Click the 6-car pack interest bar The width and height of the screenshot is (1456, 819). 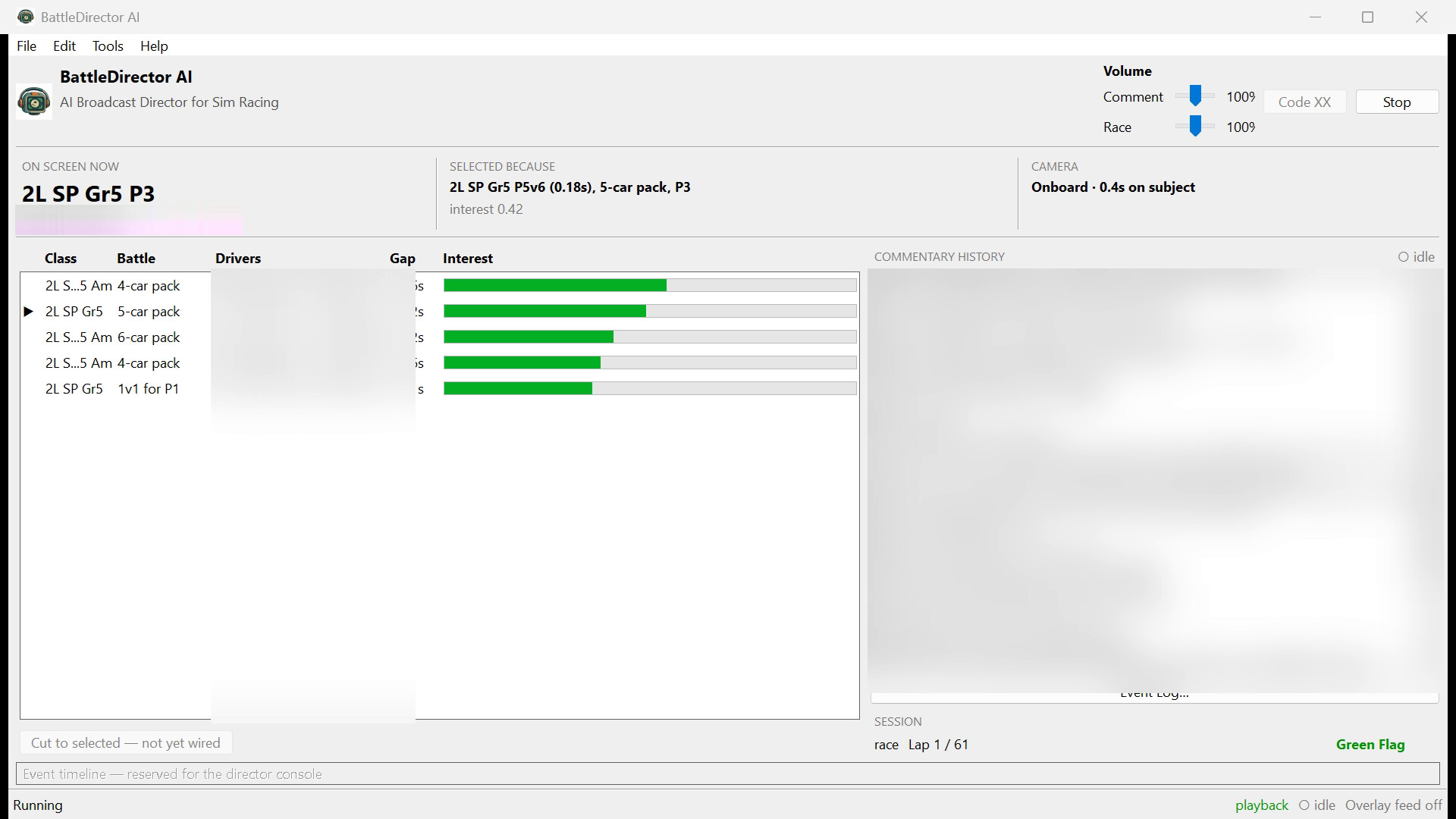pos(650,337)
